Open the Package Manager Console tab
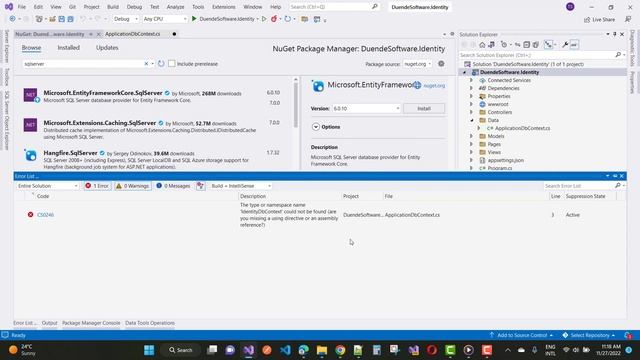This screenshot has height=360, width=640. [91, 323]
